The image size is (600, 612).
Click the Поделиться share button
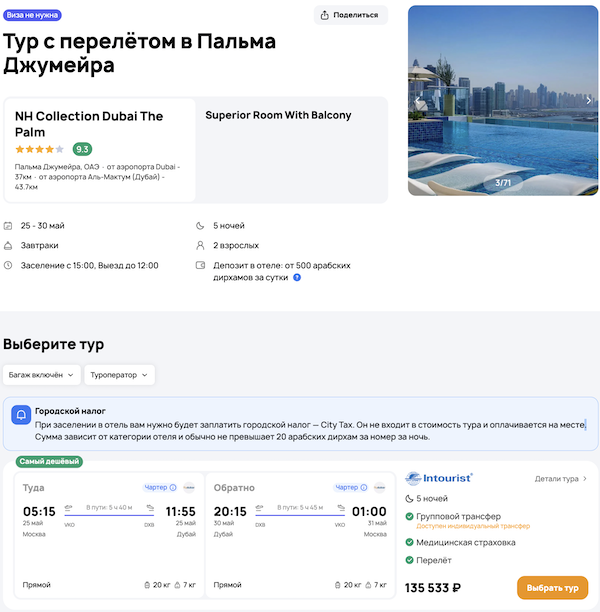coord(350,15)
